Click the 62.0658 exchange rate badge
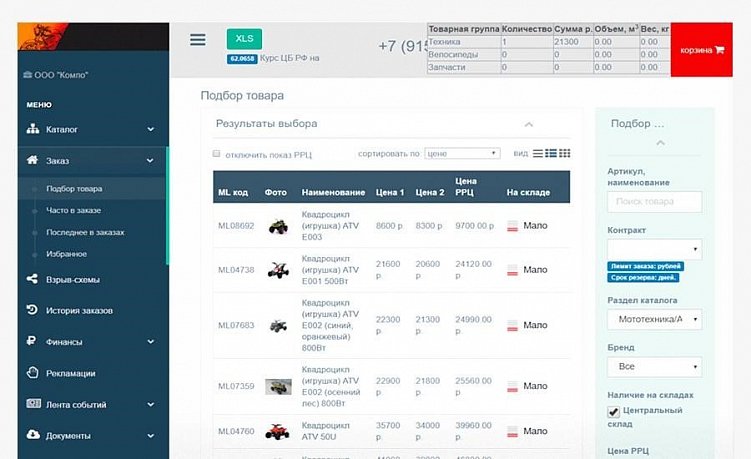Screen dimensions: 751x459 click(242, 58)
